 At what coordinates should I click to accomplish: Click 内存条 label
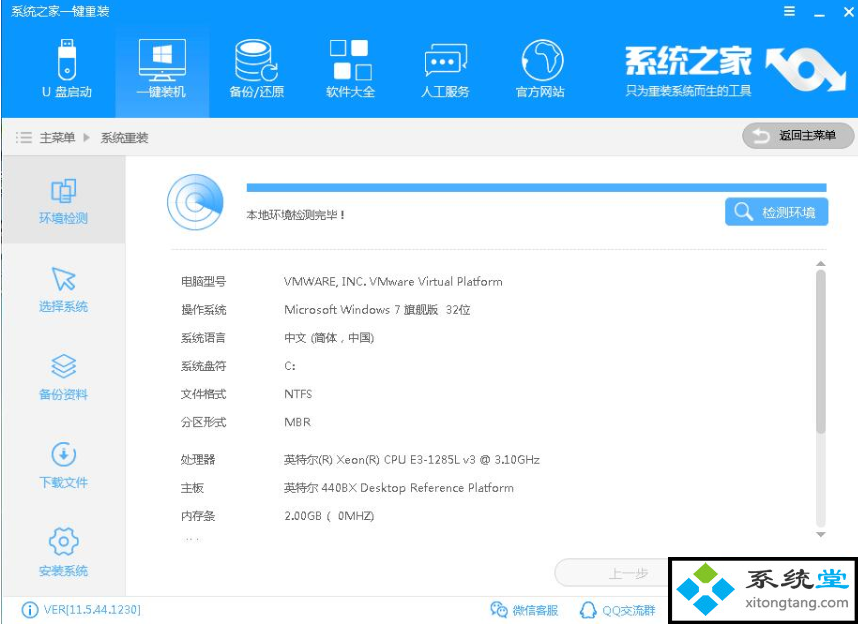point(198,516)
